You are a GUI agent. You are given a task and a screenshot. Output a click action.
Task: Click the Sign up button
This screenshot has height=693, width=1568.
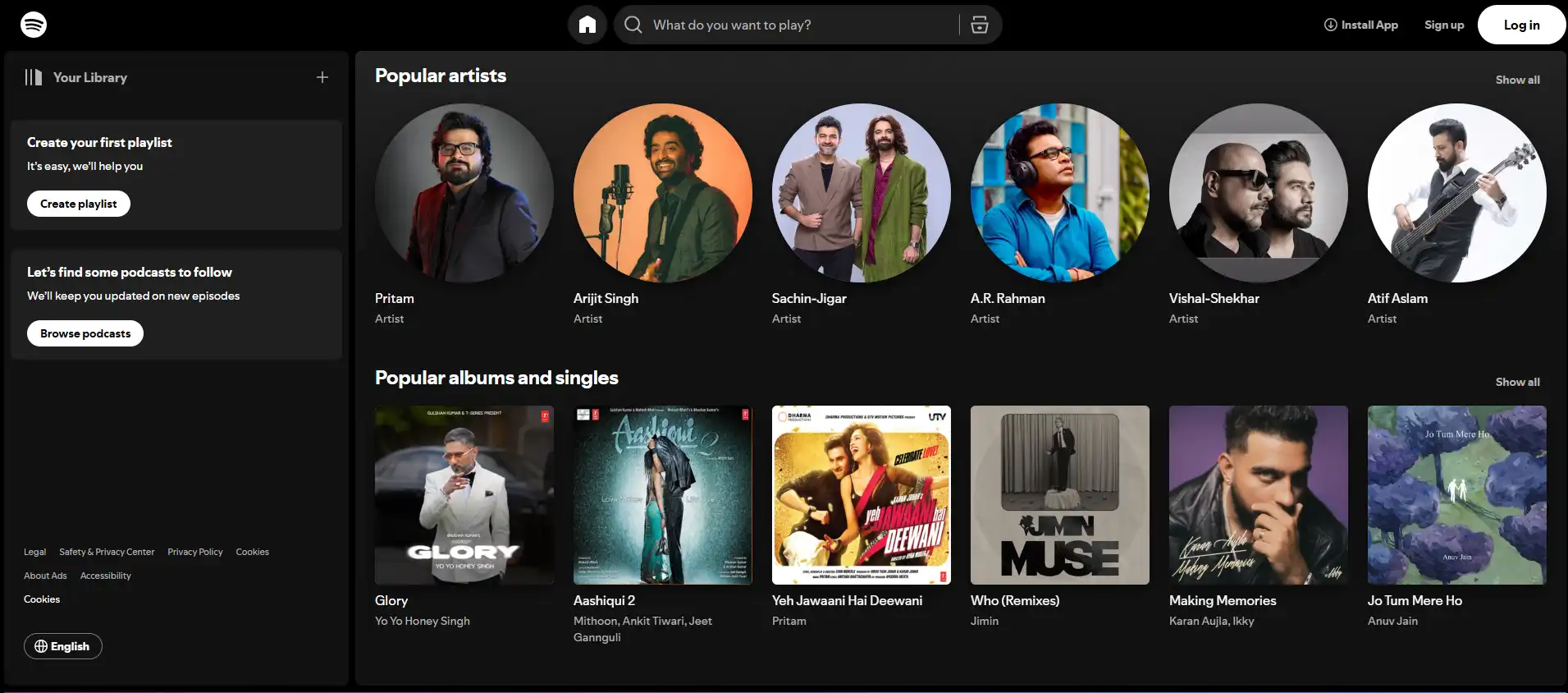[1444, 25]
